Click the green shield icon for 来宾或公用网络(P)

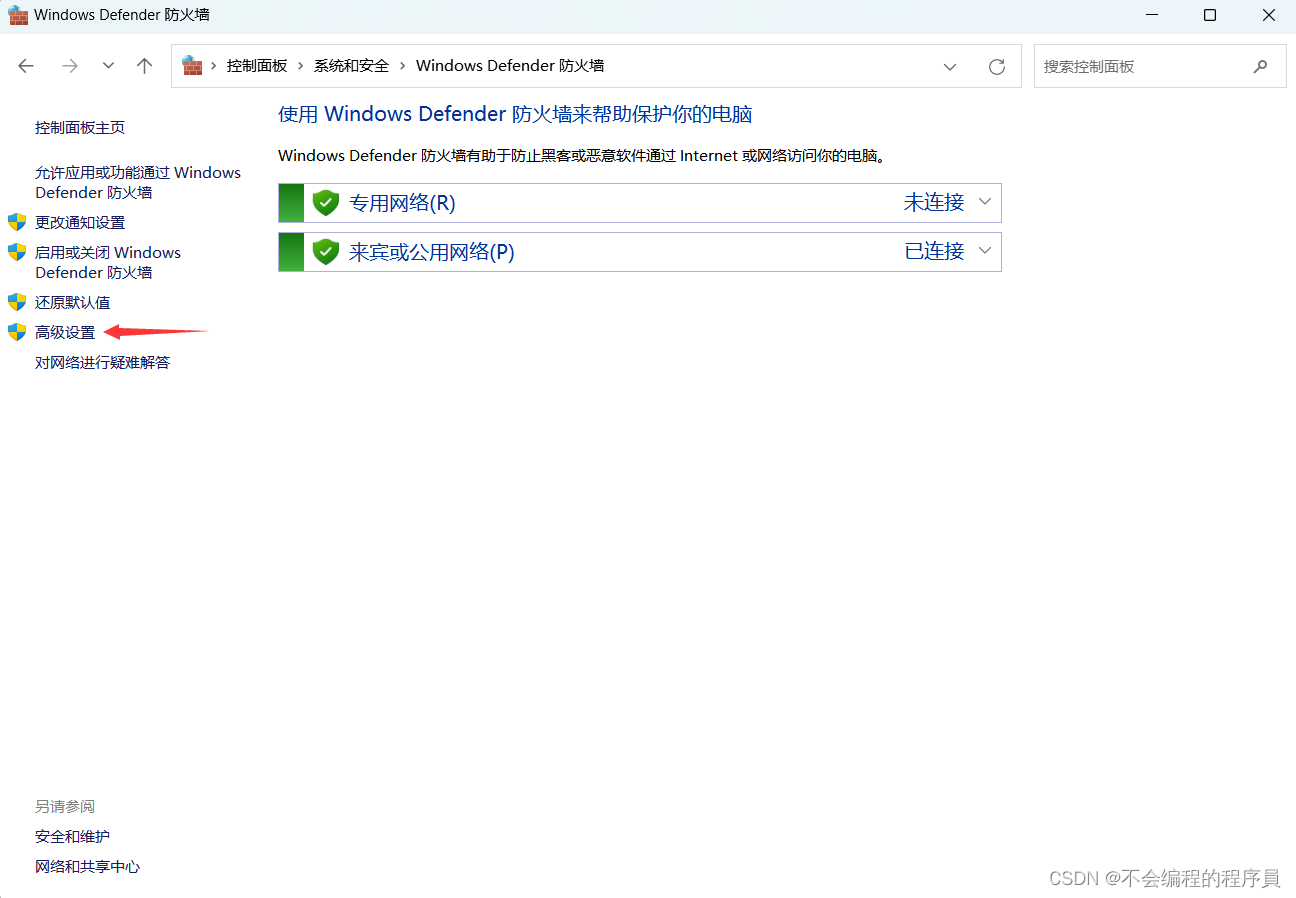(326, 252)
